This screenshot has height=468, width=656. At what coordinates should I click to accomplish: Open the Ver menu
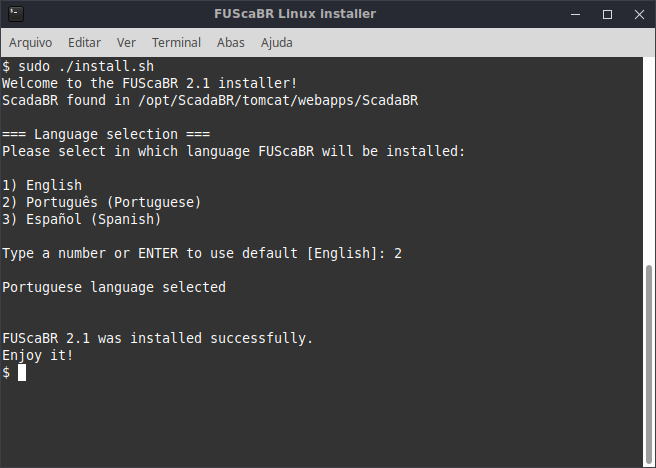tap(126, 43)
